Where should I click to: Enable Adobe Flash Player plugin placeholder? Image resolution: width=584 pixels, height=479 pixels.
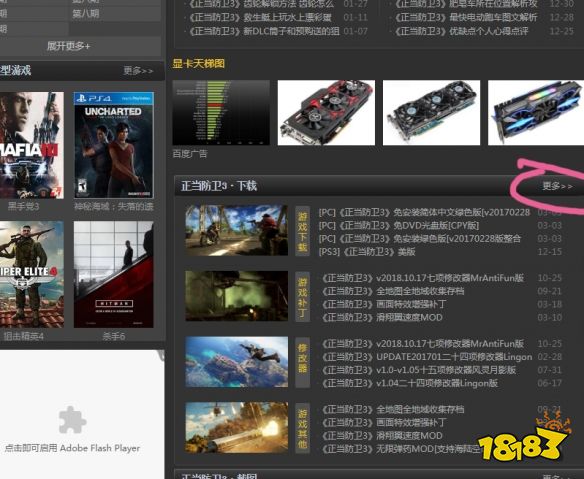pos(73,420)
